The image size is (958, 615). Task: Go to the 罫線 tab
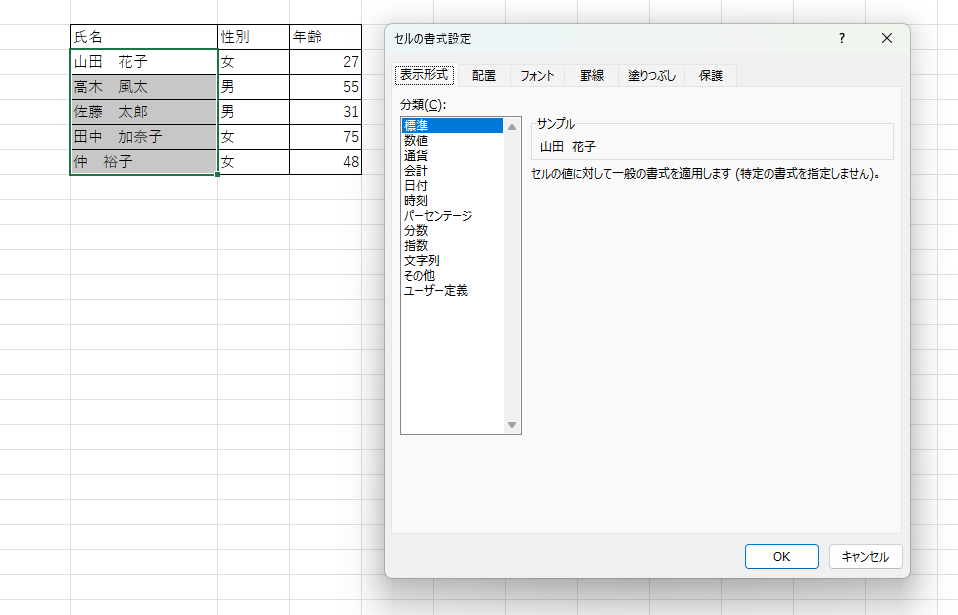point(592,76)
